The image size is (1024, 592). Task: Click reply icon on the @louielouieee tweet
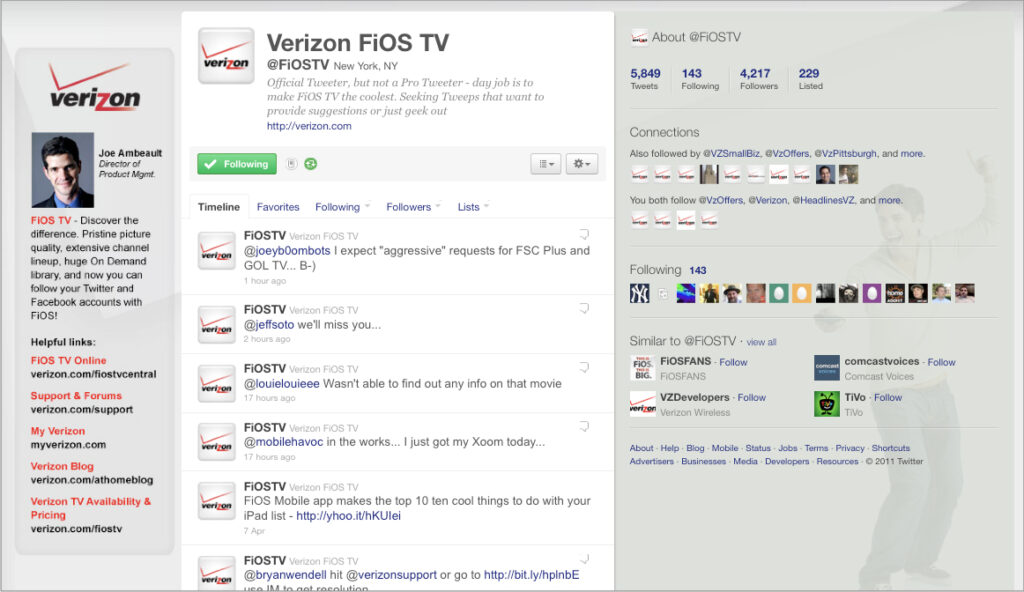click(584, 367)
